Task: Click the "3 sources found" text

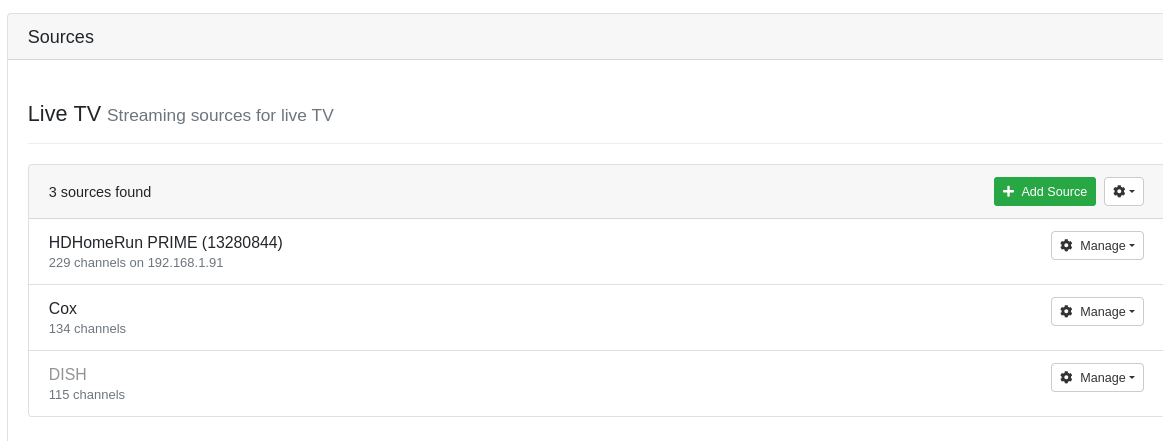Action: (x=100, y=192)
